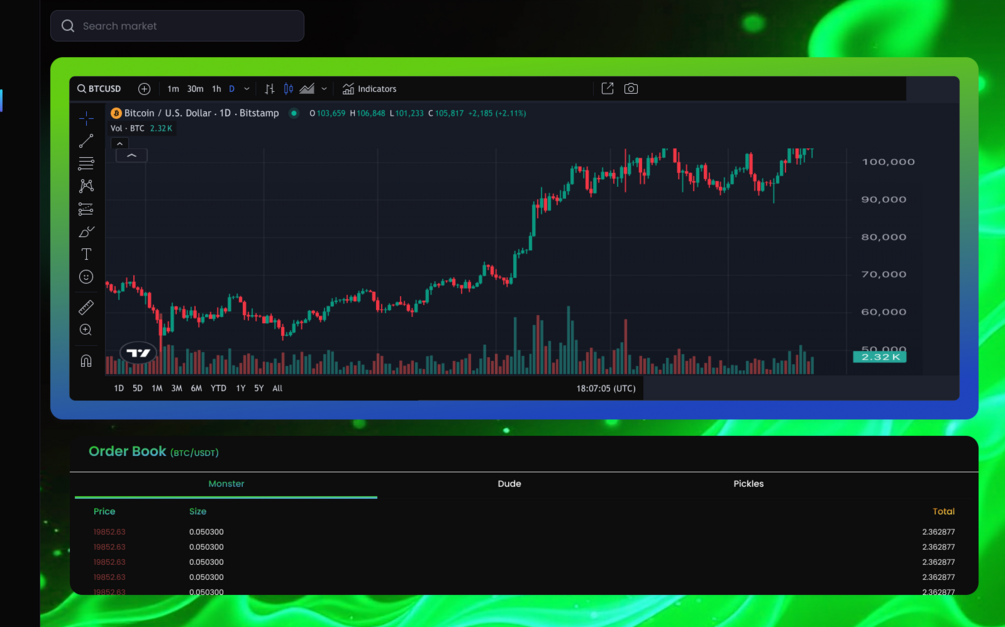
Task: Select the Fibonacci horizontal lines tool
Action: pyautogui.click(x=86, y=163)
